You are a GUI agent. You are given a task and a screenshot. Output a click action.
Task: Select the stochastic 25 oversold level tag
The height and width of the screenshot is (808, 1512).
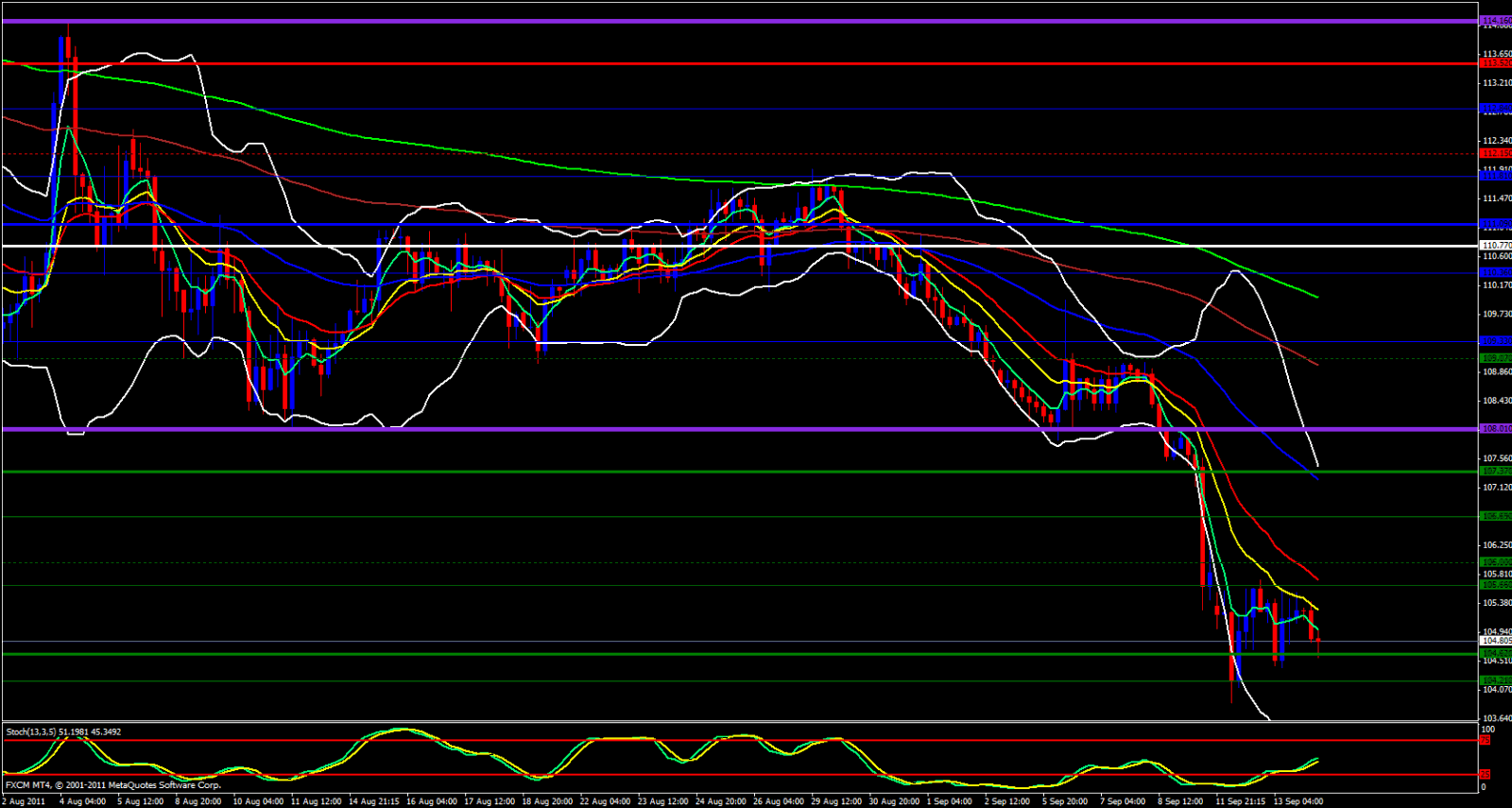(1485, 775)
